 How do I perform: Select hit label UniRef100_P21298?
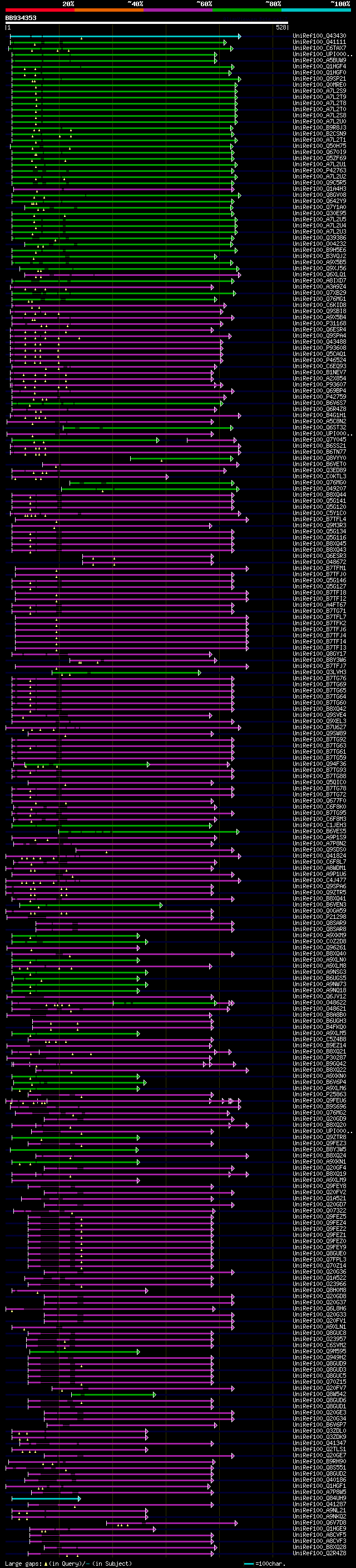coord(319,917)
